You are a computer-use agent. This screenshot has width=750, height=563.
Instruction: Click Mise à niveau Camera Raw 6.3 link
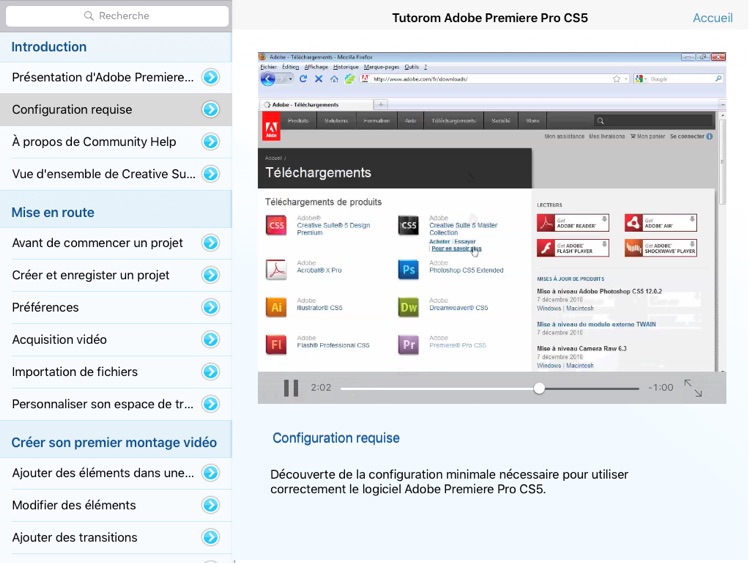(x=582, y=349)
